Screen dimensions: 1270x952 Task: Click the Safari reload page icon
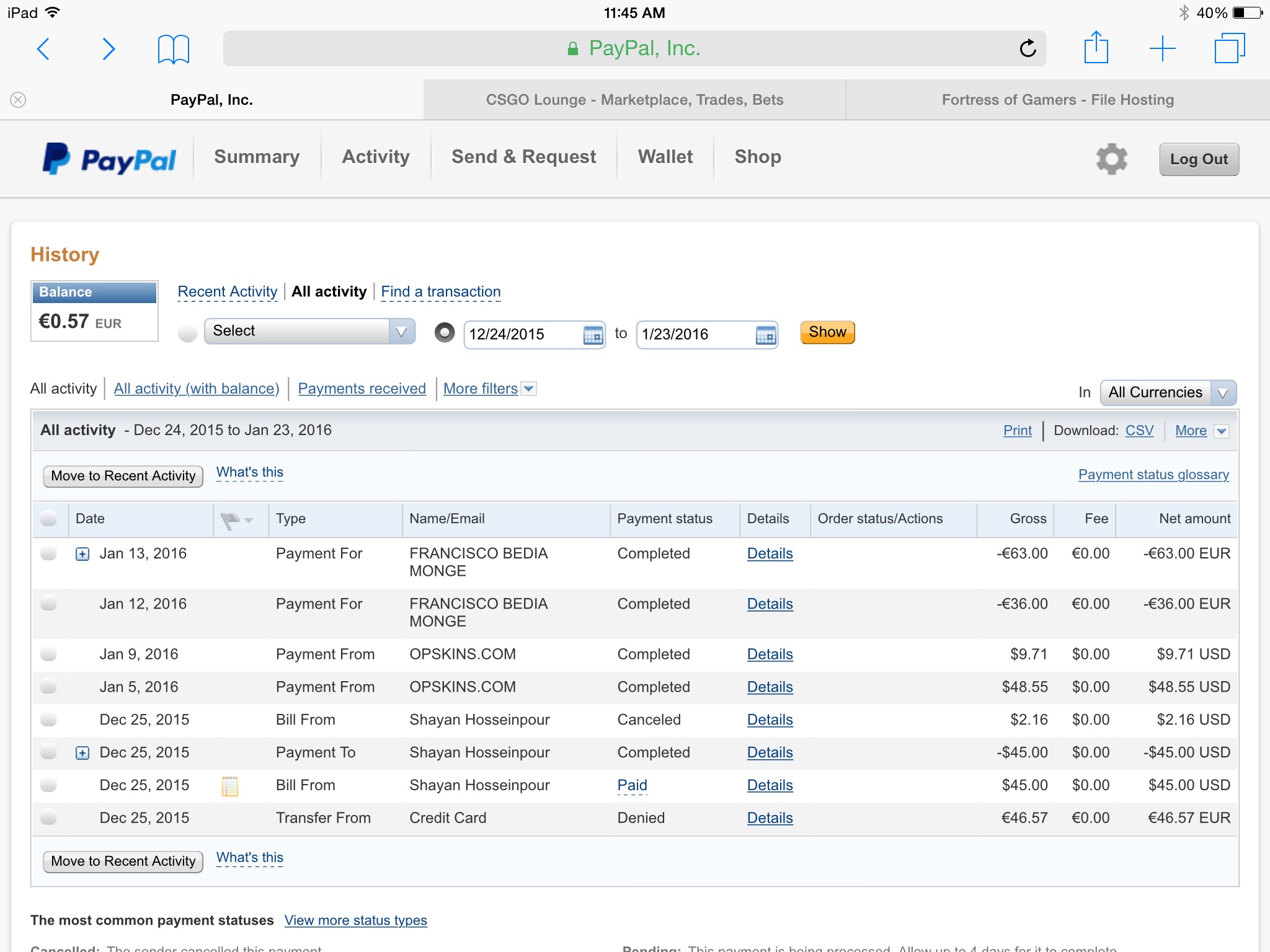(x=1028, y=48)
